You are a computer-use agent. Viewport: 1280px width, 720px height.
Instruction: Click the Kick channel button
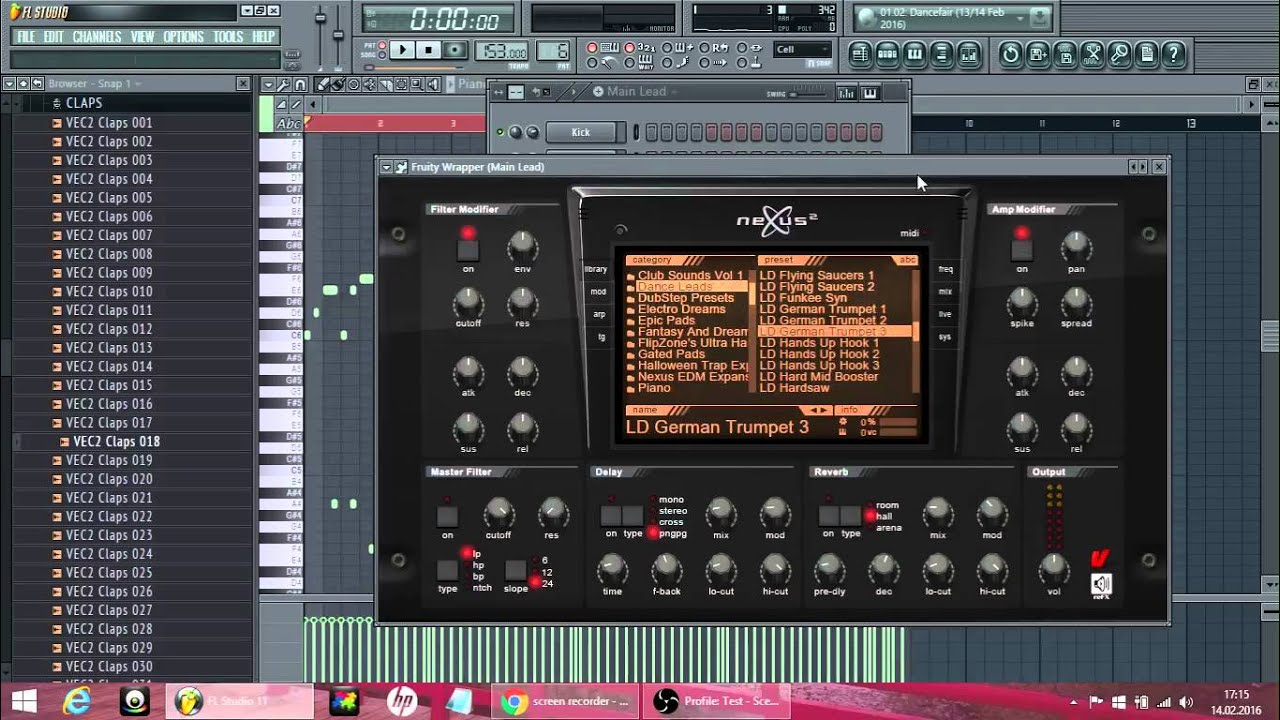click(x=581, y=132)
